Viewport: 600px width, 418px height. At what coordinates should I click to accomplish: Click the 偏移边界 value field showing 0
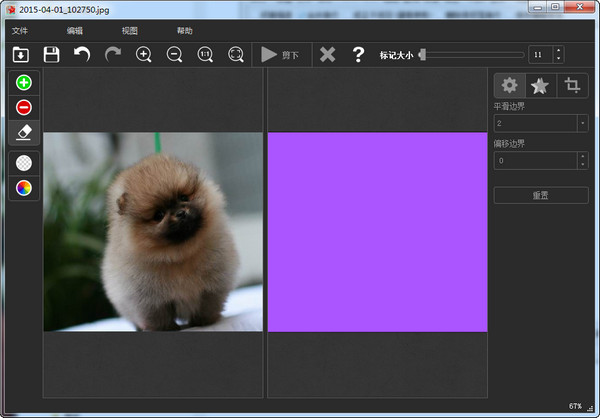(536, 161)
